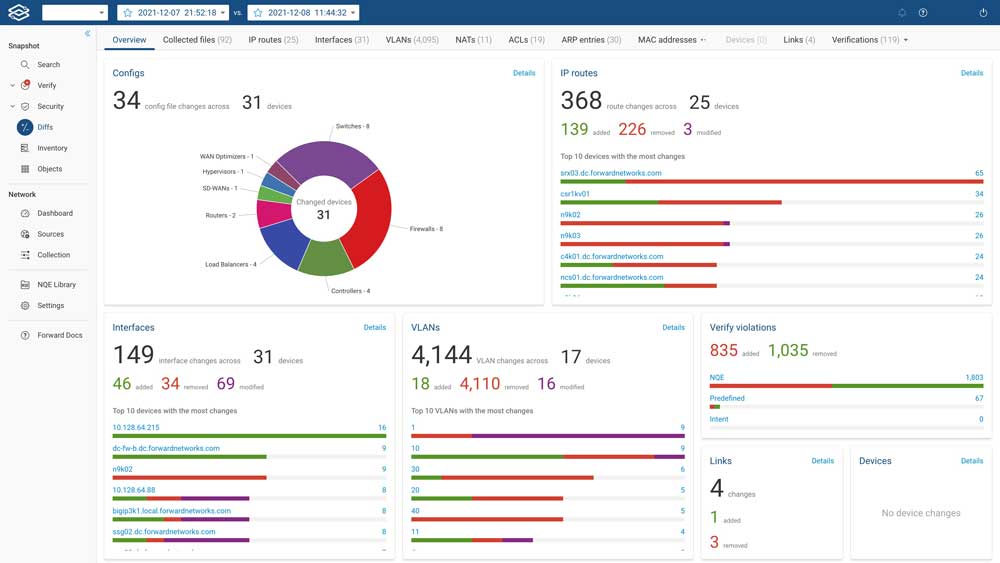The height and width of the screenshot is (563, 1000).
Task: Click the Diffs icon in sidebar
Action: 25,127
